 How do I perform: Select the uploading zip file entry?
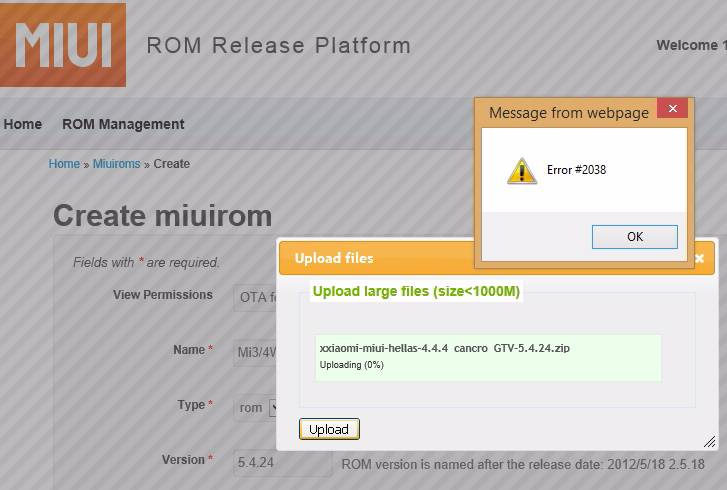pos(488,358)
